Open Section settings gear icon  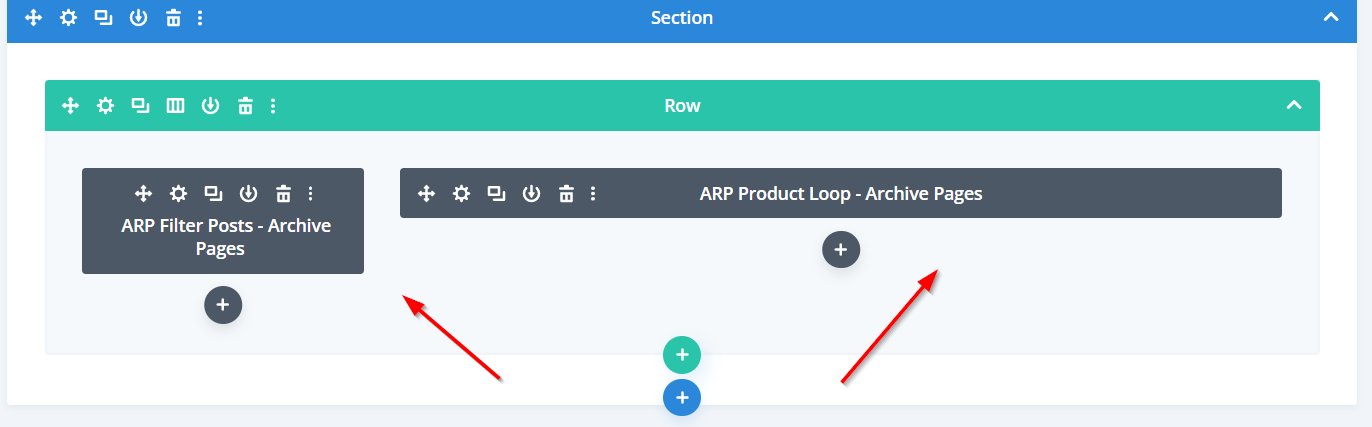(x=68, y=18)
